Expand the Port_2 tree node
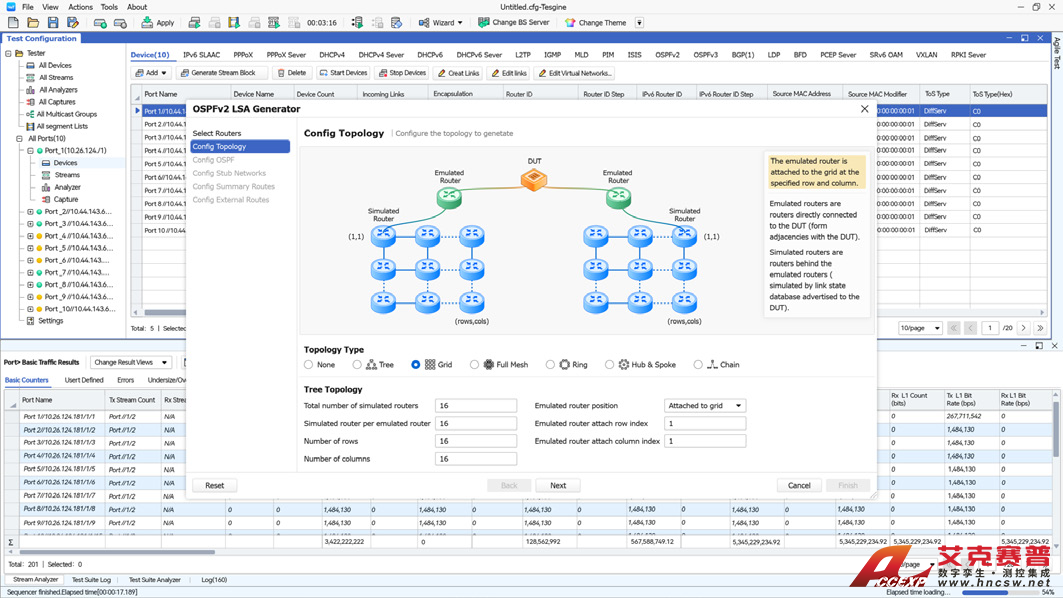1063x598 pixels. coord(30,212)
